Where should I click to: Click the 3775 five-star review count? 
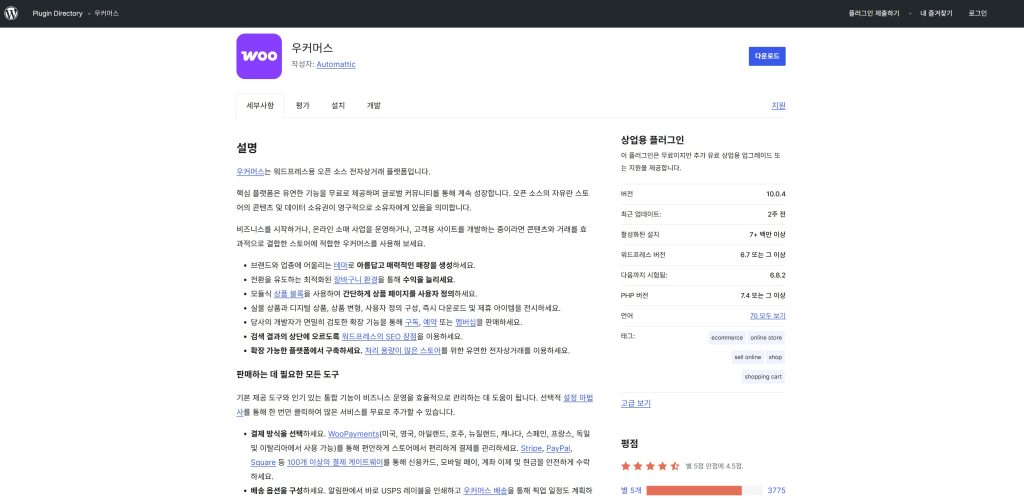point(776,490)
